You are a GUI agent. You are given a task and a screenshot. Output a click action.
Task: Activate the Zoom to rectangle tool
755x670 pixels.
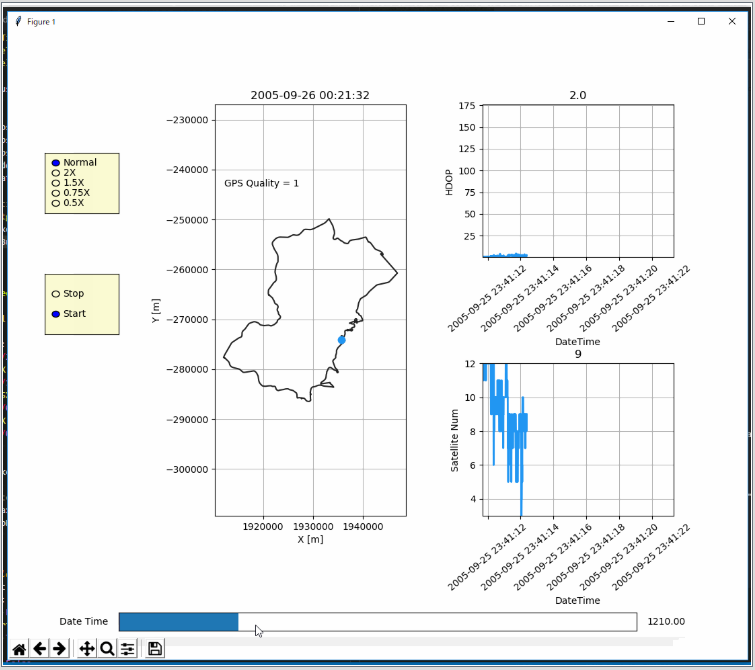[107, 649]
